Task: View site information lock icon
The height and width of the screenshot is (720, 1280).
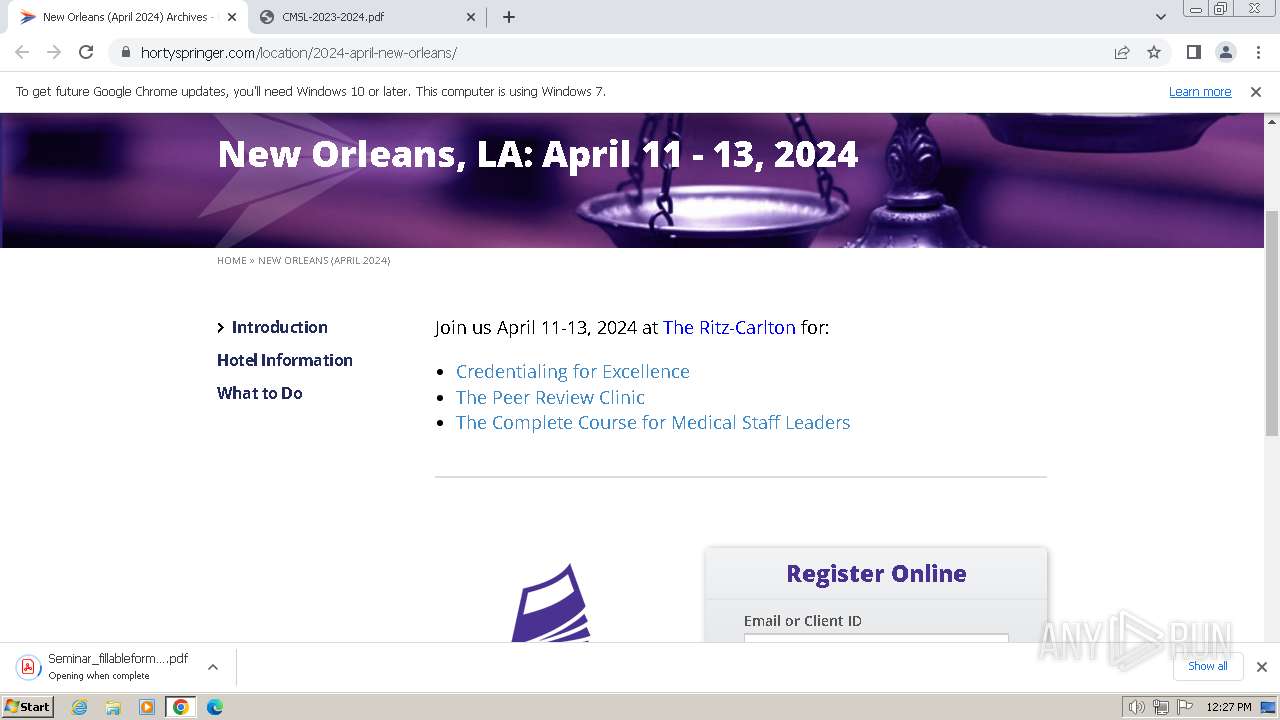Action: (x=125, y=52)
